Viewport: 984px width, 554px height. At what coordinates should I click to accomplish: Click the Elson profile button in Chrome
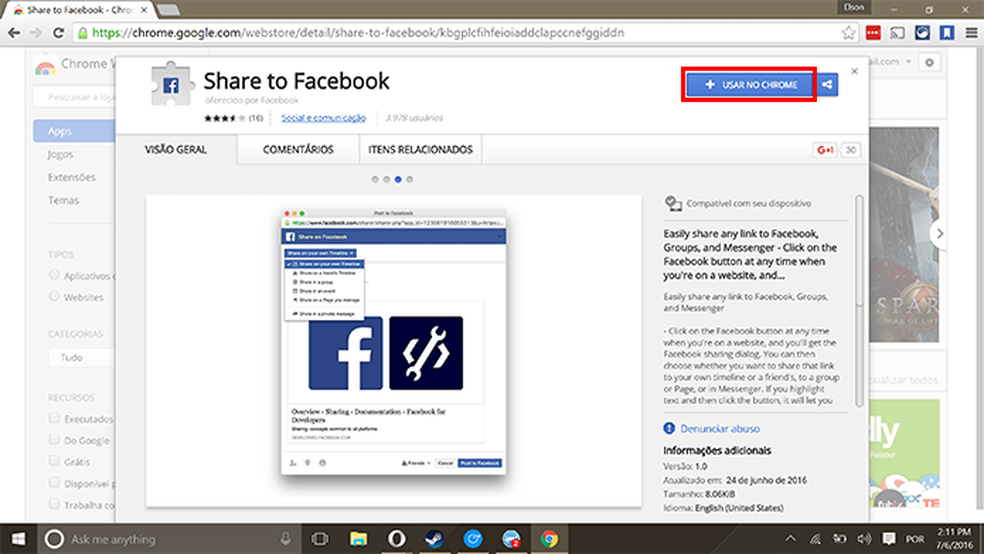853,8
